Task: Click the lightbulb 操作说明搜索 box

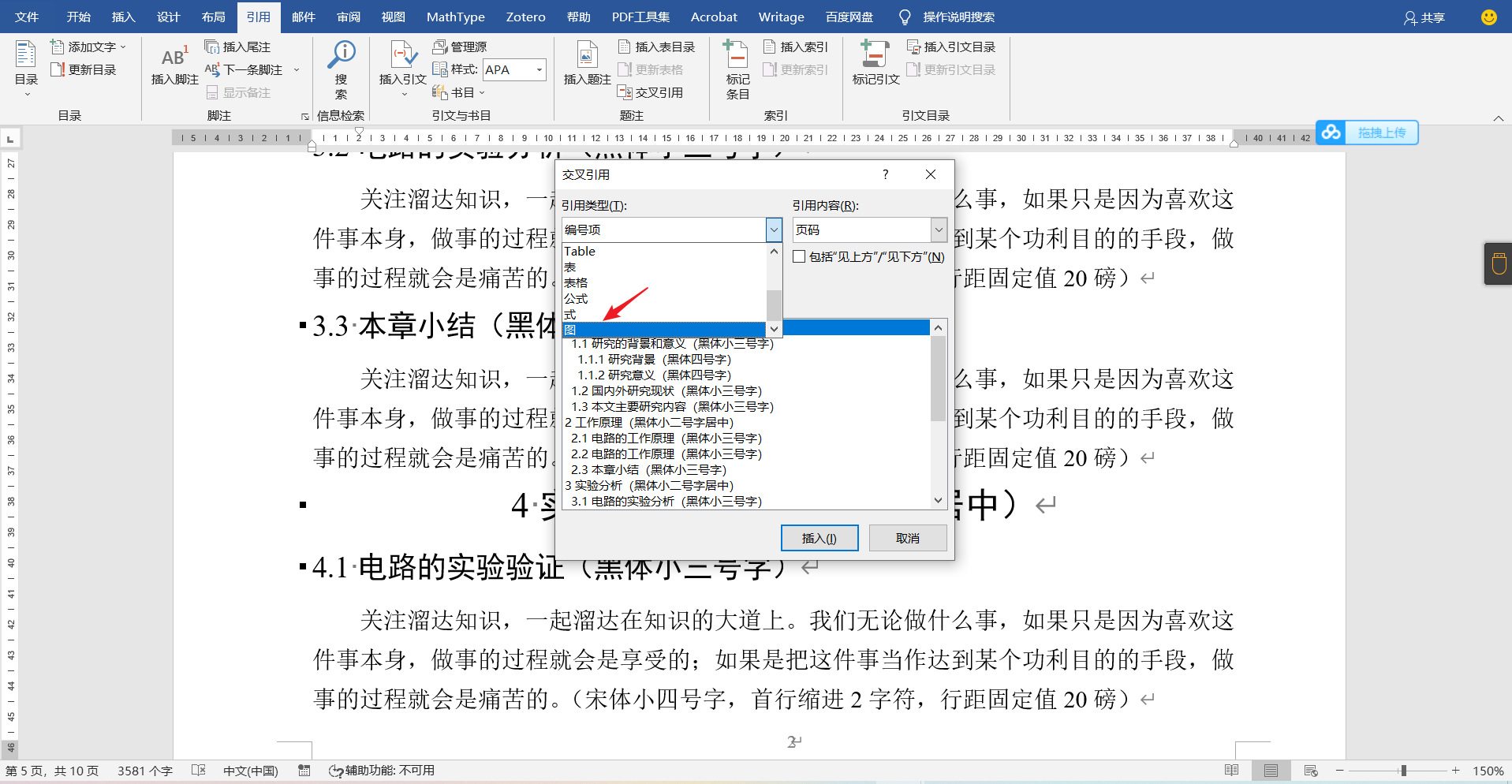Action: (x=946, y=17)
